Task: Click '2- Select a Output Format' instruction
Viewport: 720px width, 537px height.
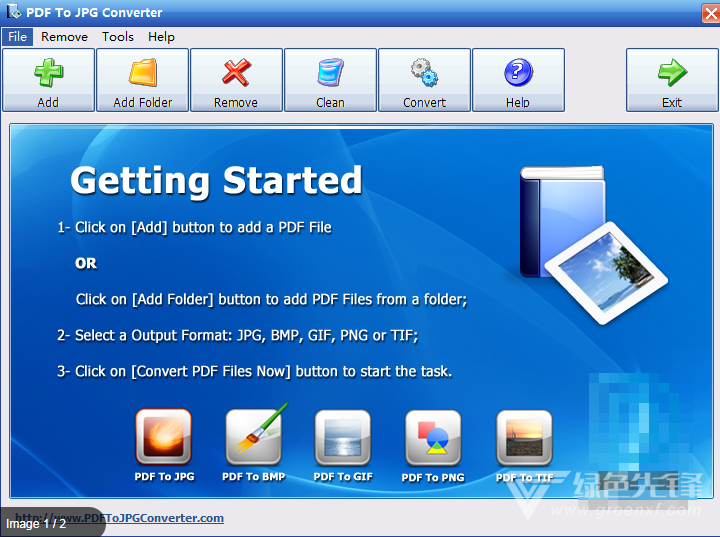Action: (237, 335)
